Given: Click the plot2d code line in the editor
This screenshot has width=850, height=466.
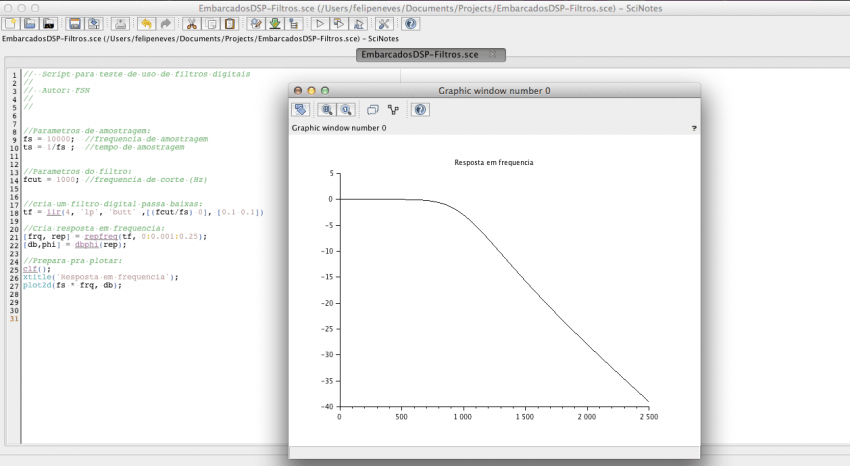Looking at the screenshot, I should point(72,285).
